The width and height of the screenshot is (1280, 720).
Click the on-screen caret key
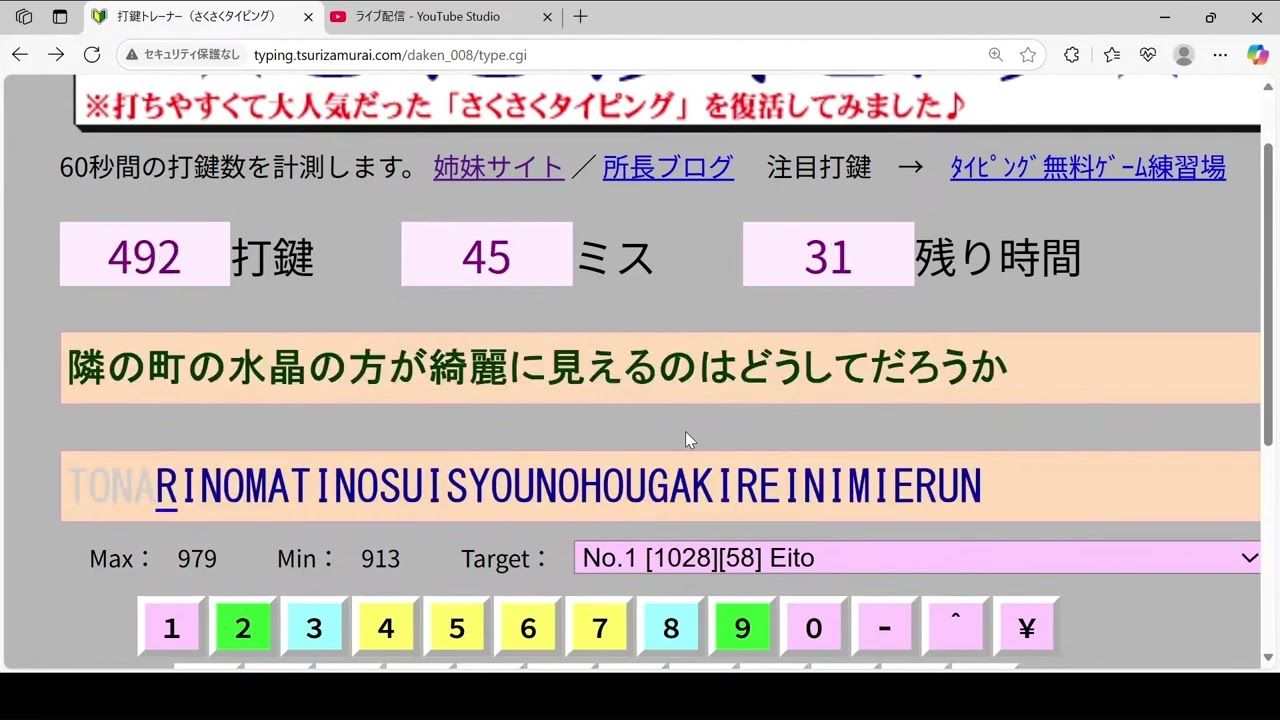click(x=955, y=628)
